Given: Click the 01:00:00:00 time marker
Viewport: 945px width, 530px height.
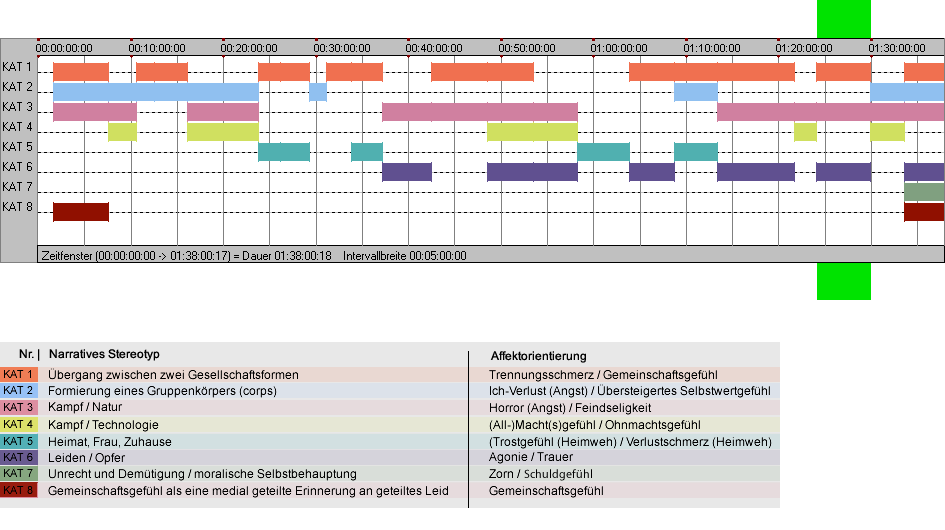Looking at the screenshot, I should pos(619,48).
